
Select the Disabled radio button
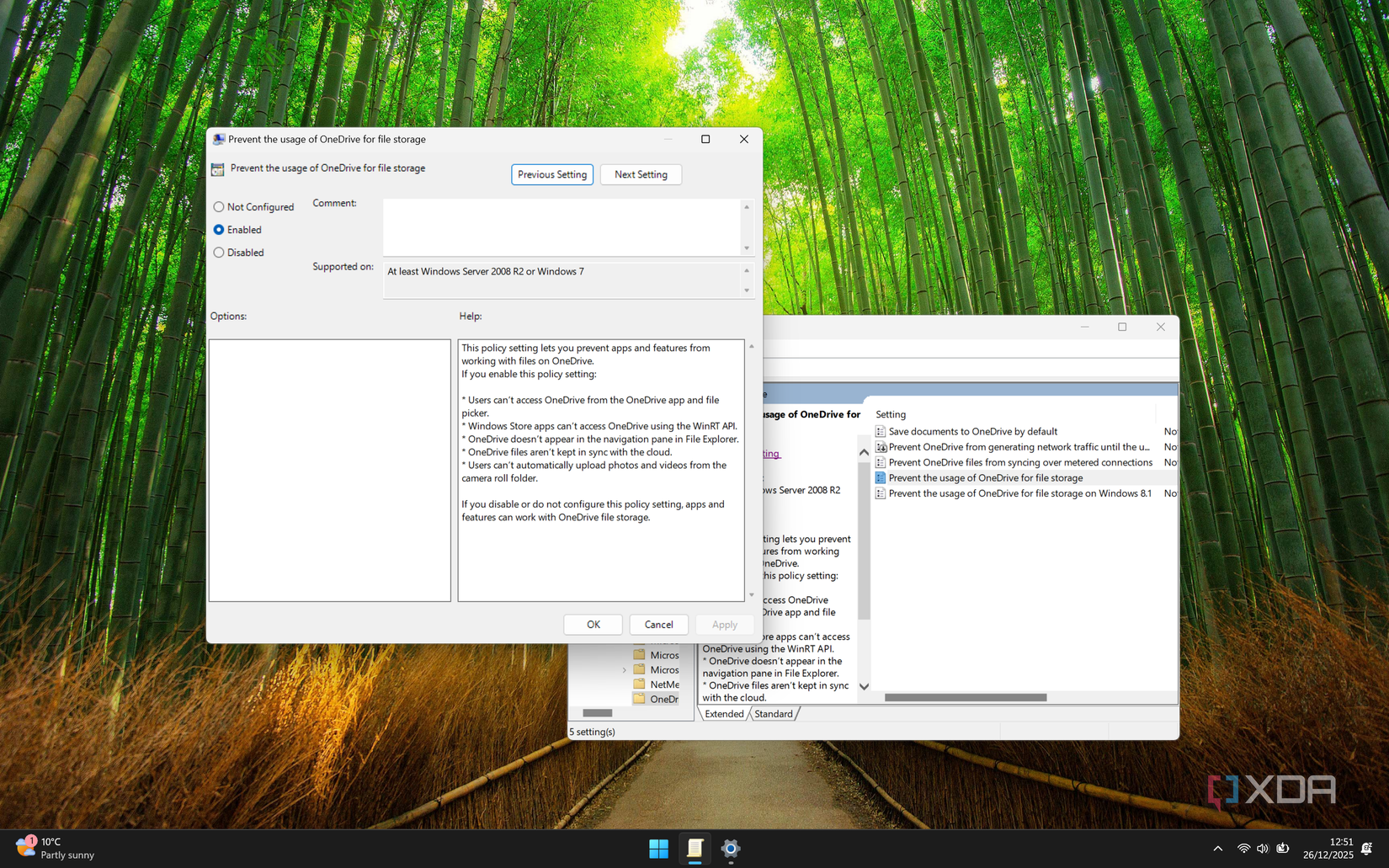pos(220,253)
